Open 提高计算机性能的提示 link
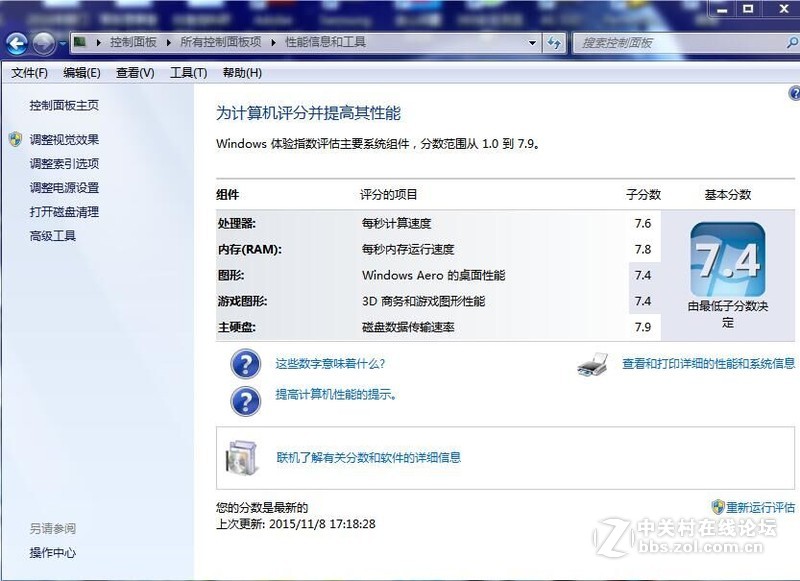Viewport: 800px width, 581px height. coord(336,394)
